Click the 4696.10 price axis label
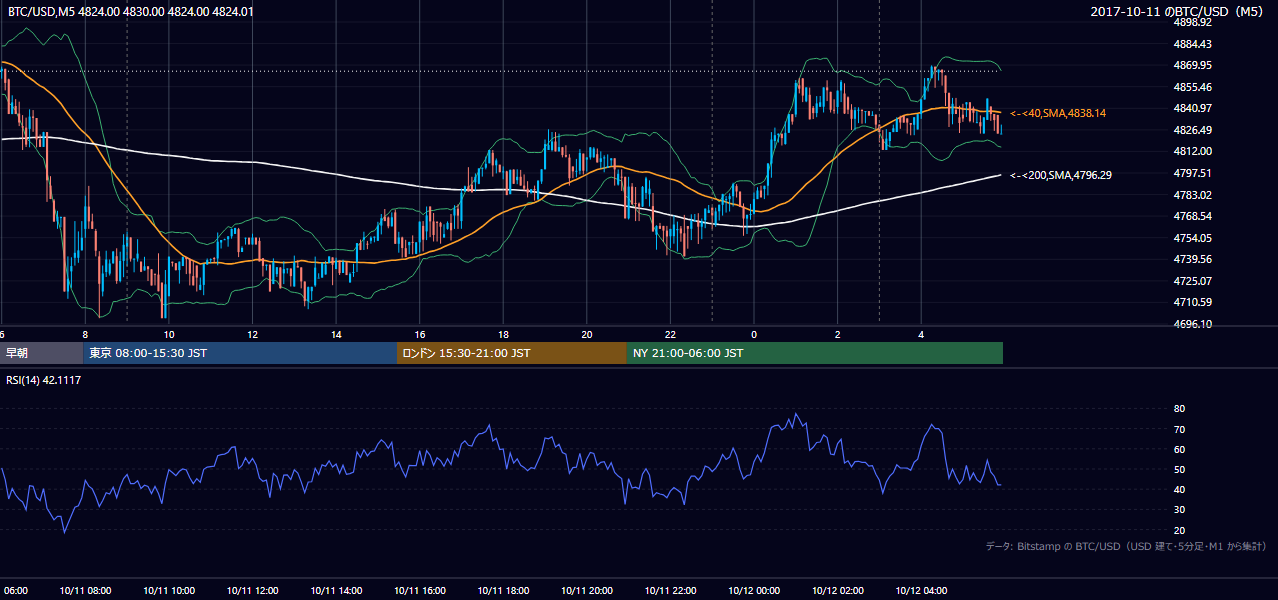Viewport: 1278px width, 600px height. pyautogui.click(x=1193, y=324)
